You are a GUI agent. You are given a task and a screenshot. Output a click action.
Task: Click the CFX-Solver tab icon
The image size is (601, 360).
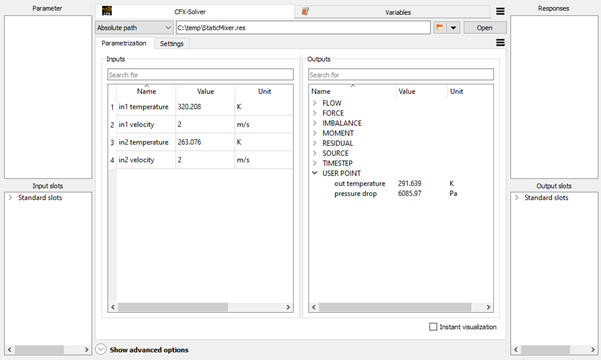point(107,11)
